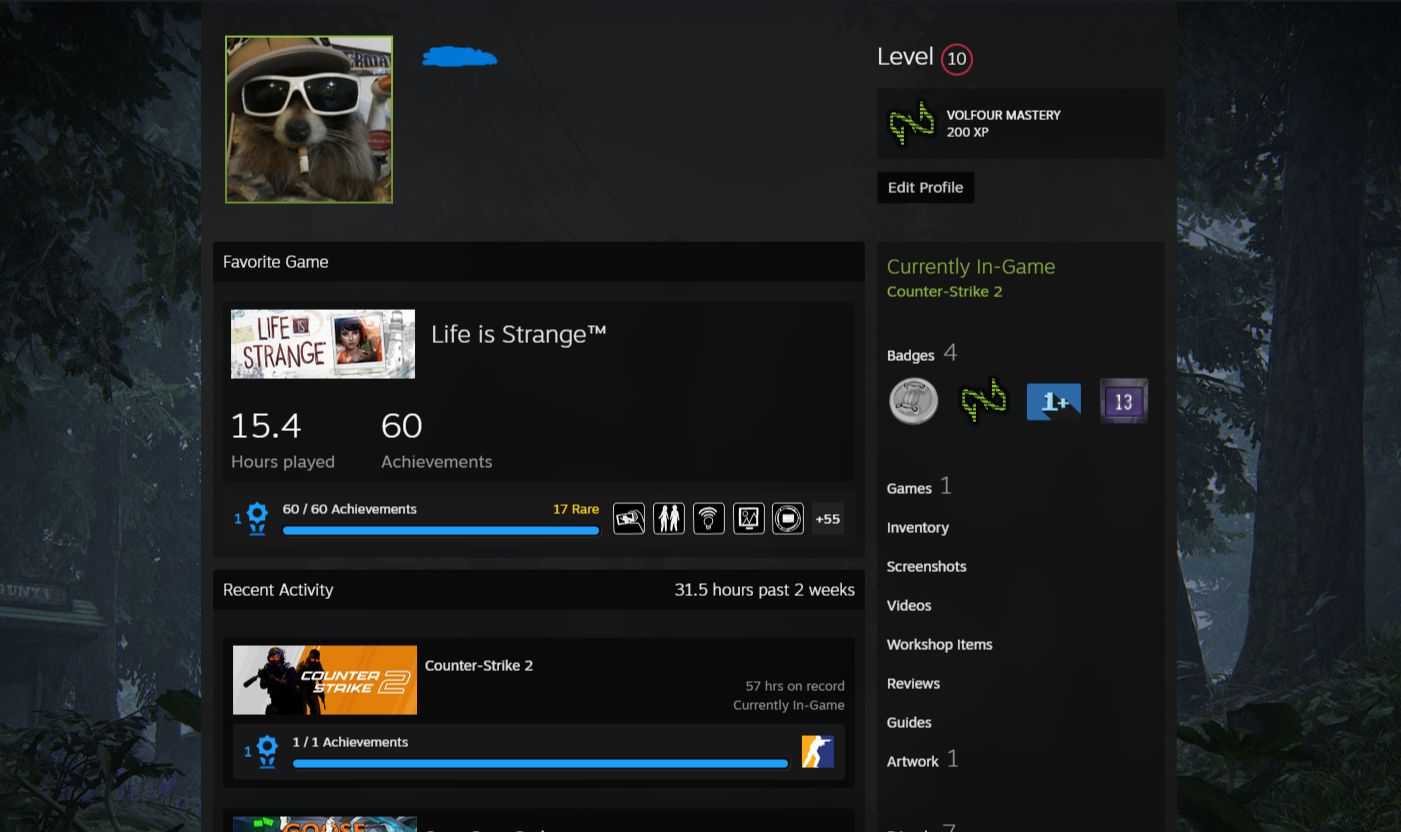Open the Volfour Mastery badge icon beside 200 XP
The height and width of the screenshot is (832, 1401).
(911, 123)
